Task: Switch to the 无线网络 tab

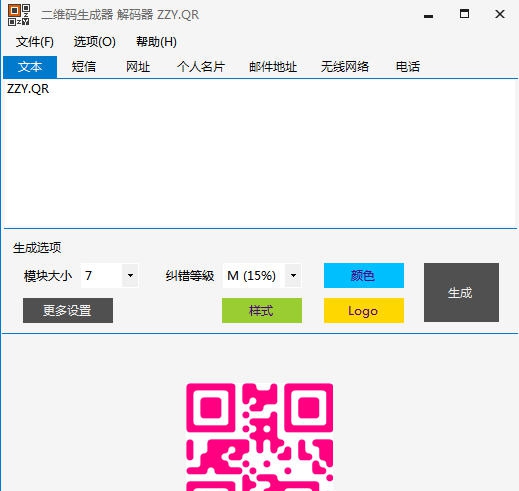Action: (x=345, y=67)
